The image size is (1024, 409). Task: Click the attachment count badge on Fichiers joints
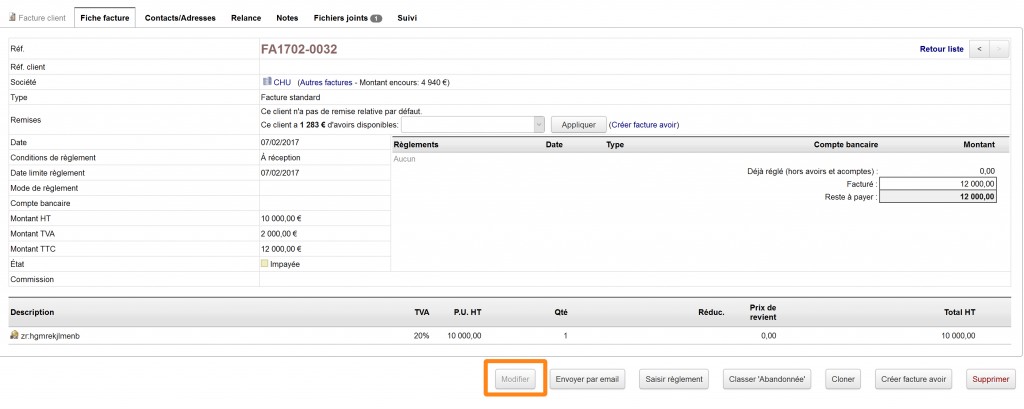click(x=376, y=18)
